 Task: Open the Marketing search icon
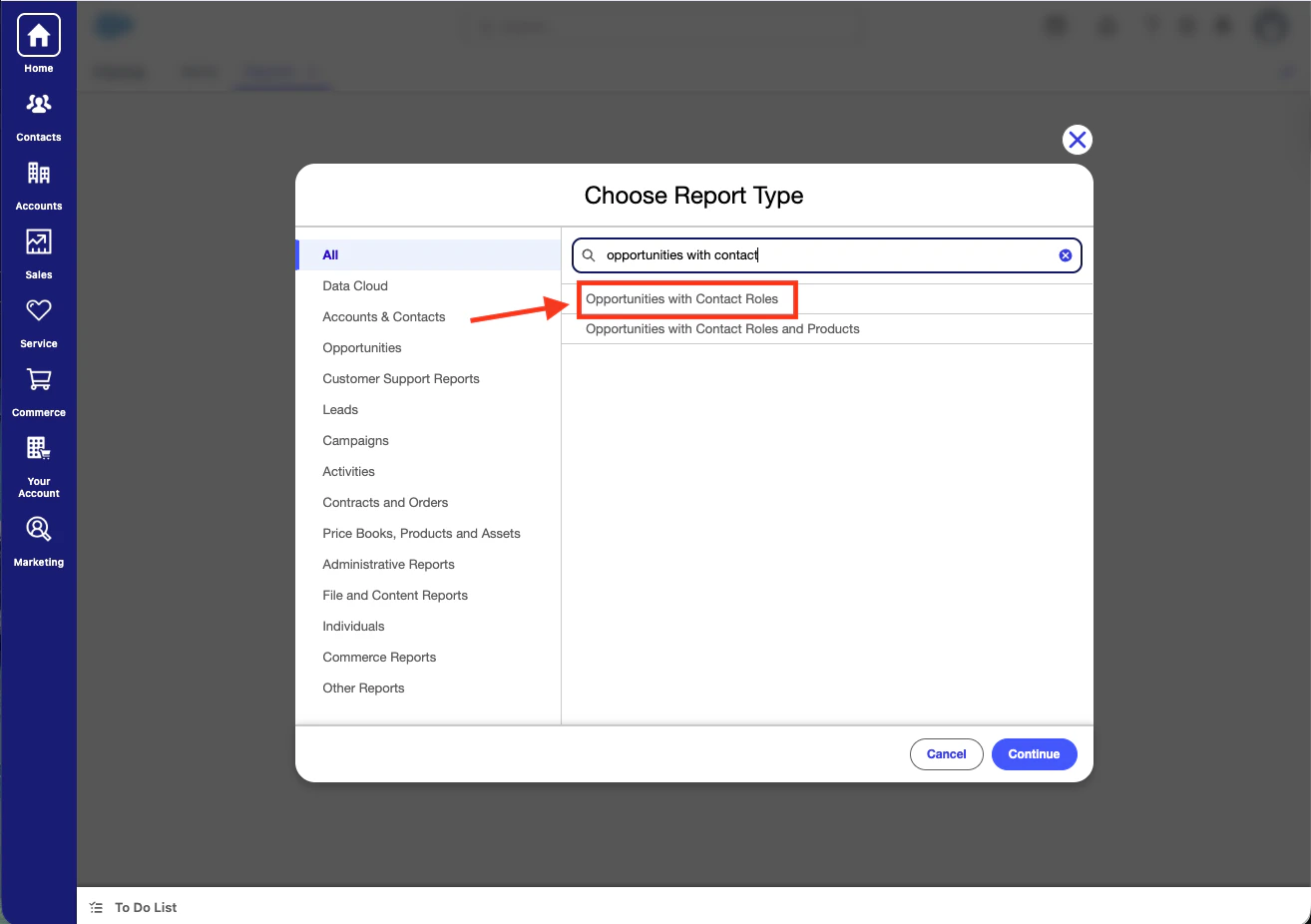click(x=39, y=529)
